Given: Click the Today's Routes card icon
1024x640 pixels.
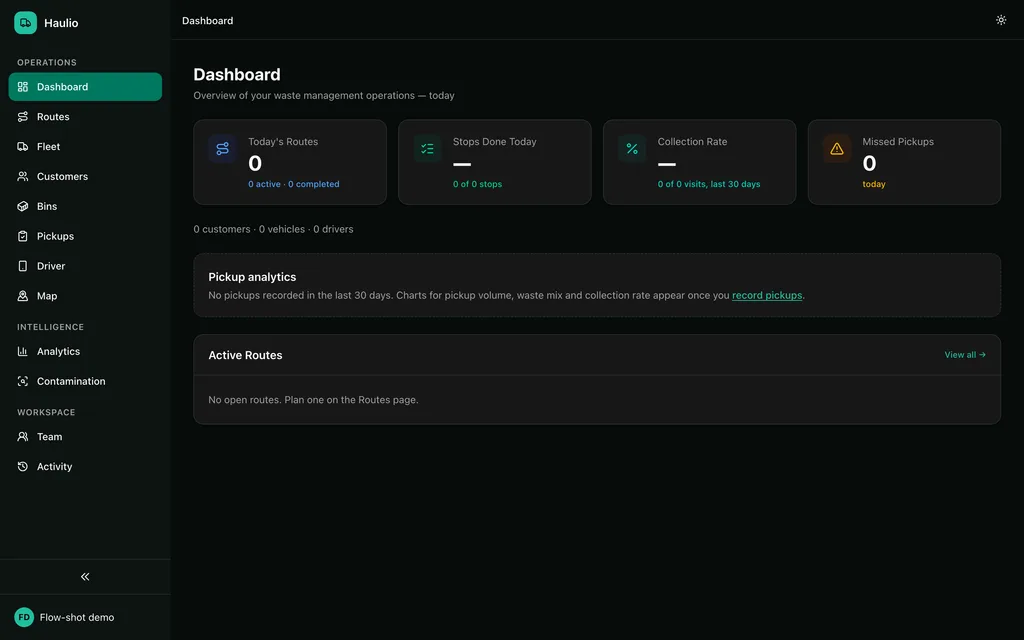Looking at the screenshot, I should coord(223,149).
